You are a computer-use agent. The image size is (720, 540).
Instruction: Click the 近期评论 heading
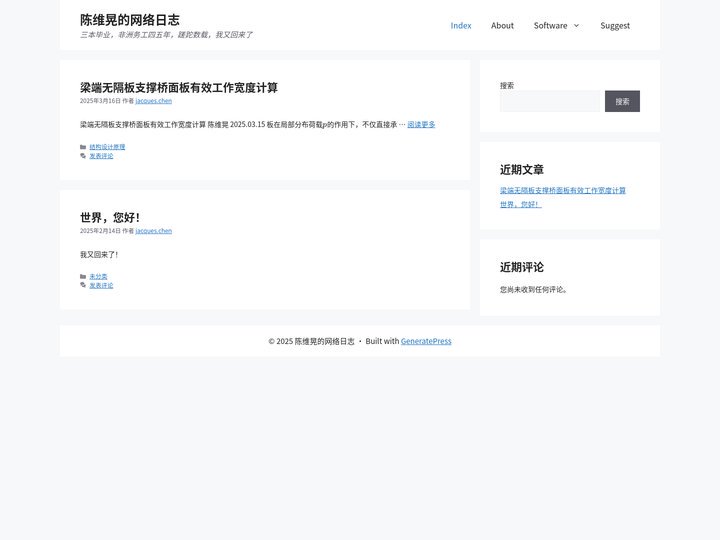click(522, 267)
